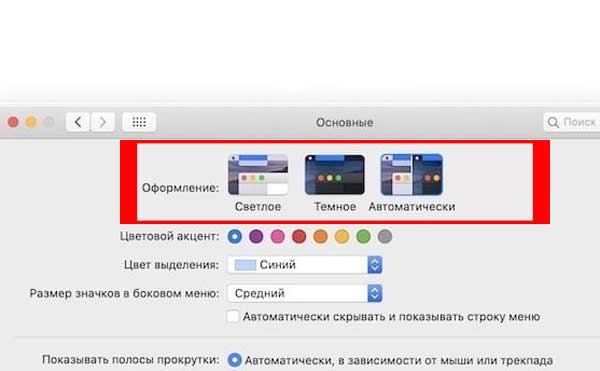
Task: Select the Светлое appearance thumbnail
Action: [258, 175]
